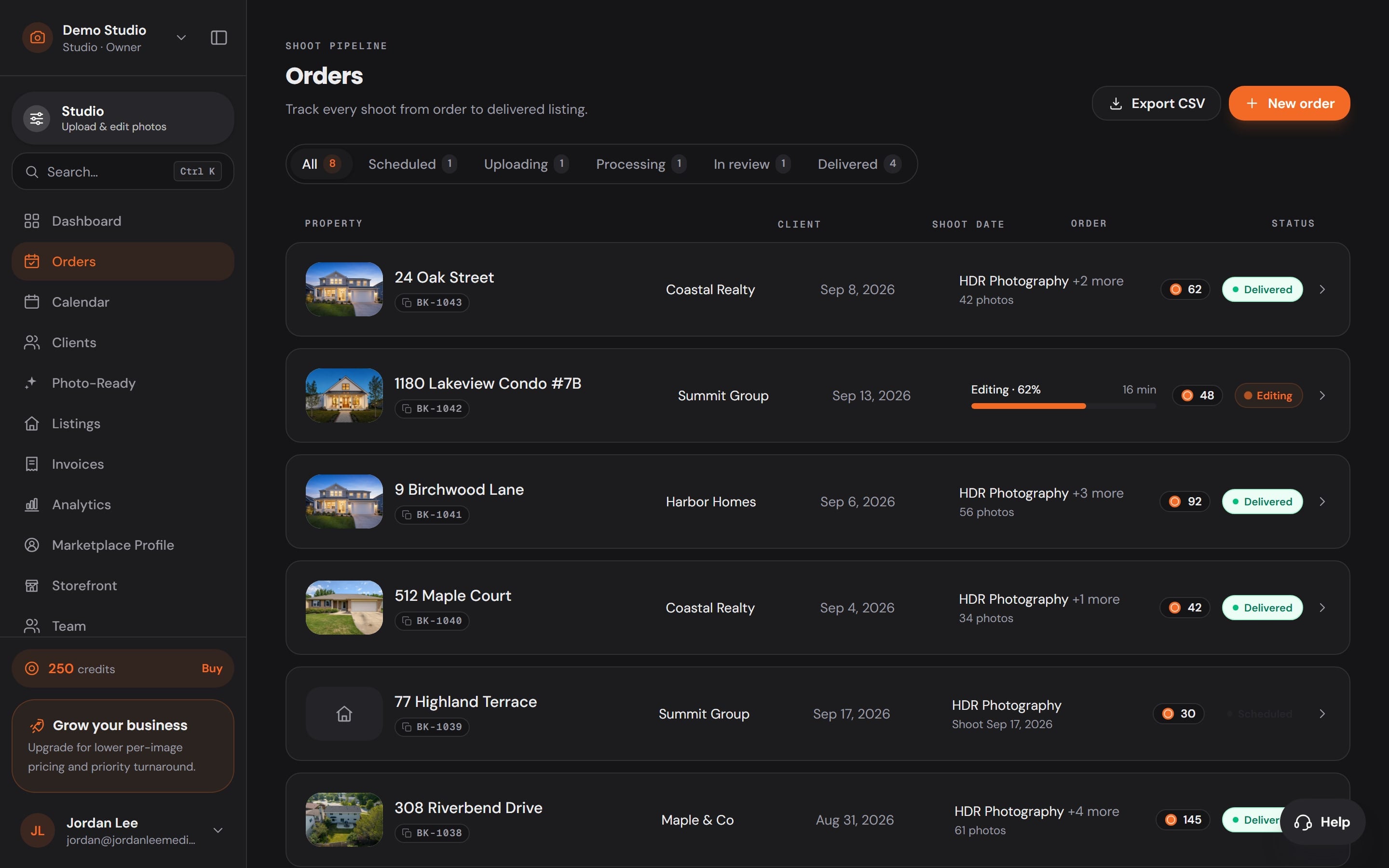Expand the Demo Studio workspace dropdown
The height and width of the screenshot is (868, 1389).
(x=181, y=38)
